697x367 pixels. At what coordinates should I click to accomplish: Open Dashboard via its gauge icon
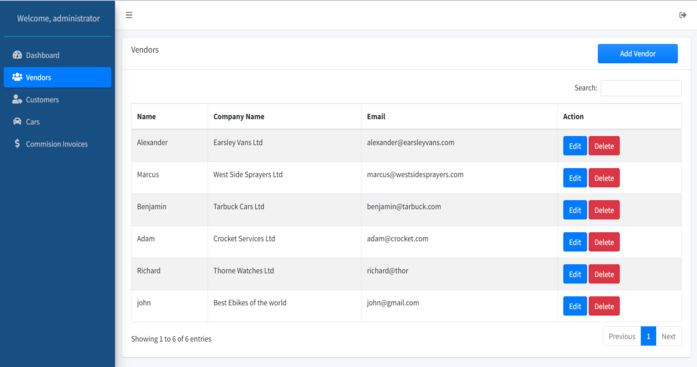[x=17, y=55]
